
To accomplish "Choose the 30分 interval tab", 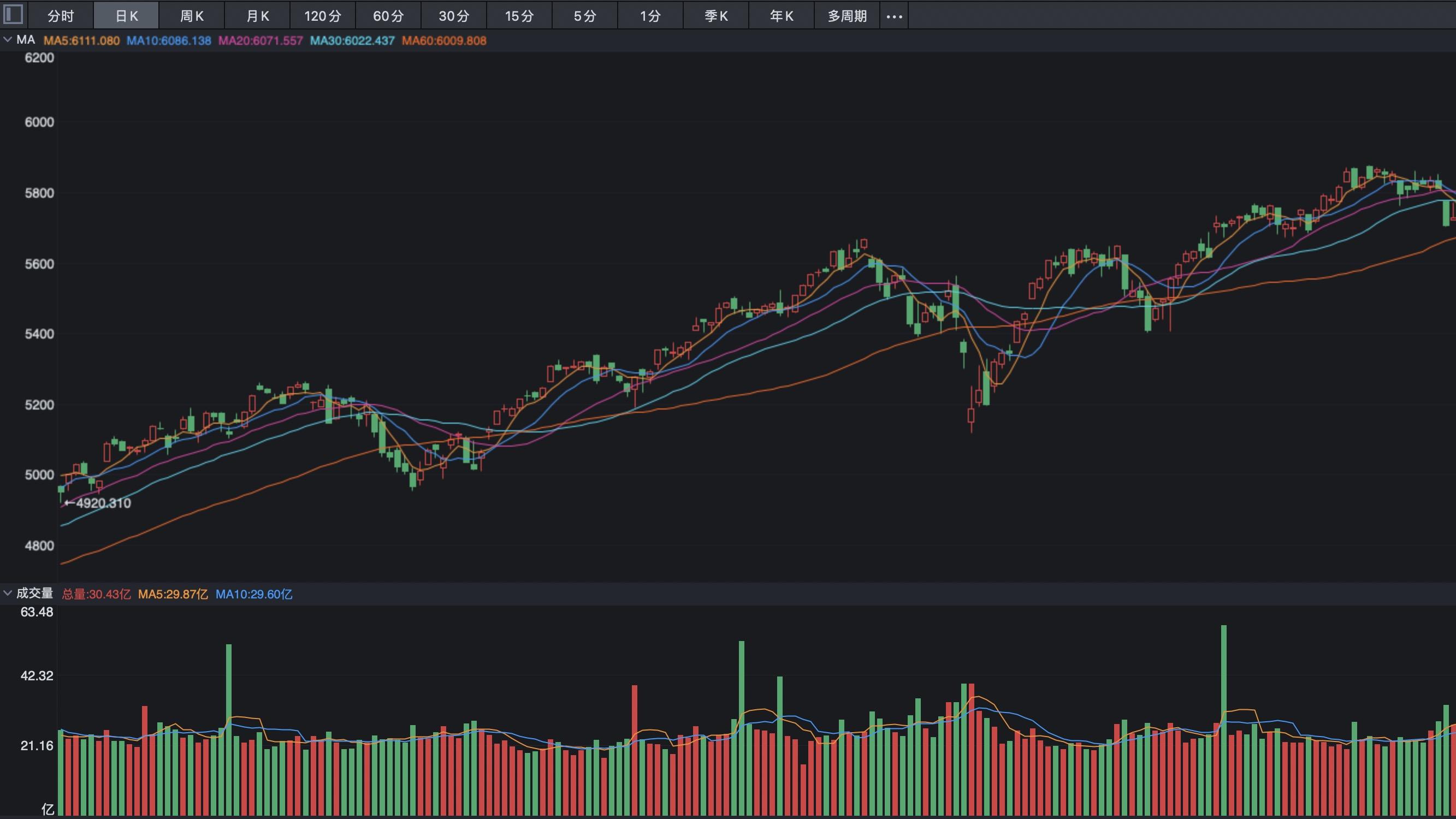I will [454, 16].
